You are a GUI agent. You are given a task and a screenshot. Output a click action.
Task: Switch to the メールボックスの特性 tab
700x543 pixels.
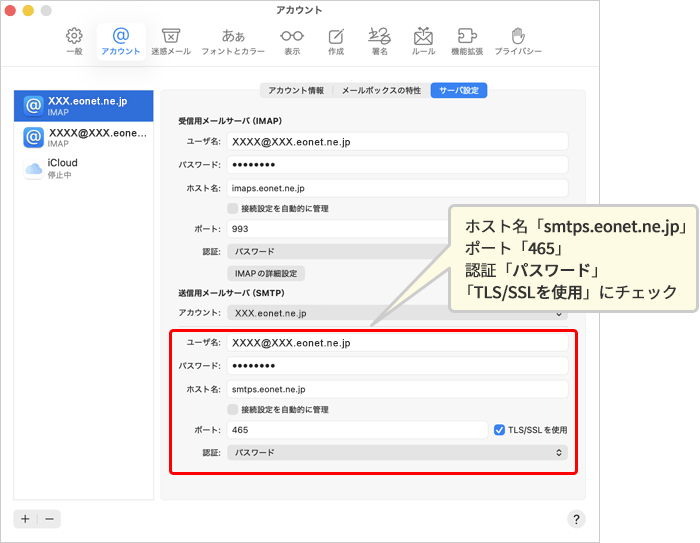(x=381, y=90)
